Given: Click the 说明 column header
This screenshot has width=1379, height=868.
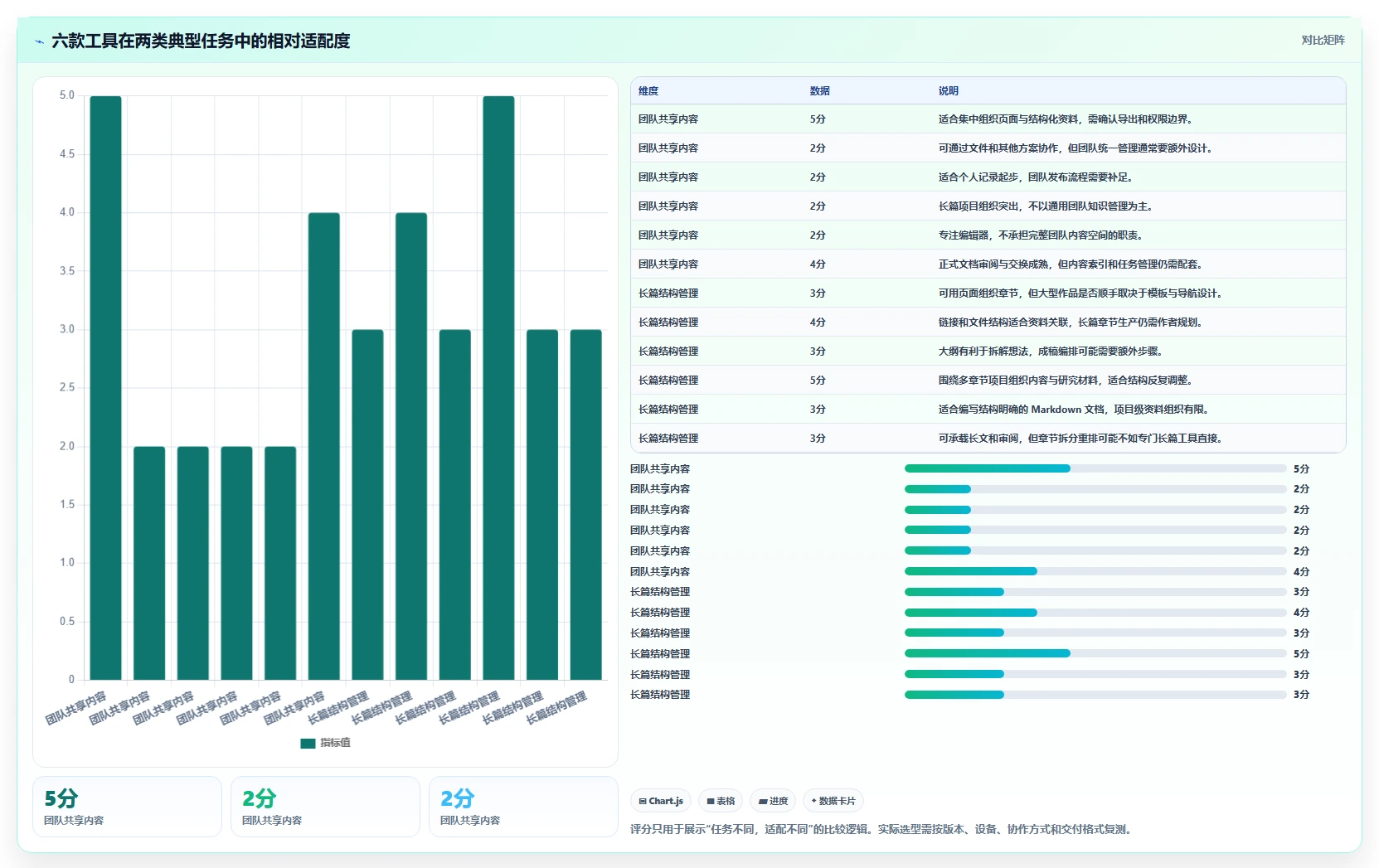Looking at the screenshot, I should coord(949,91).
